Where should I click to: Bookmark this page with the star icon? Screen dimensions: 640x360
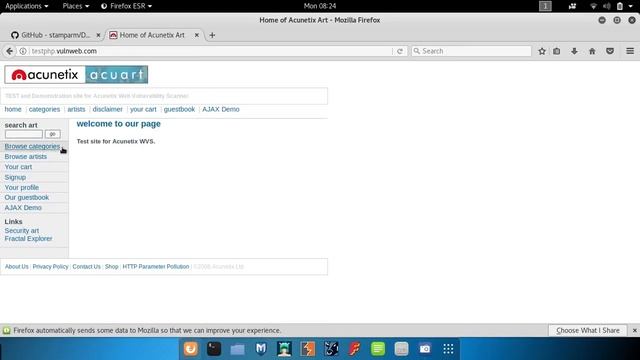[x=542, y=51]
